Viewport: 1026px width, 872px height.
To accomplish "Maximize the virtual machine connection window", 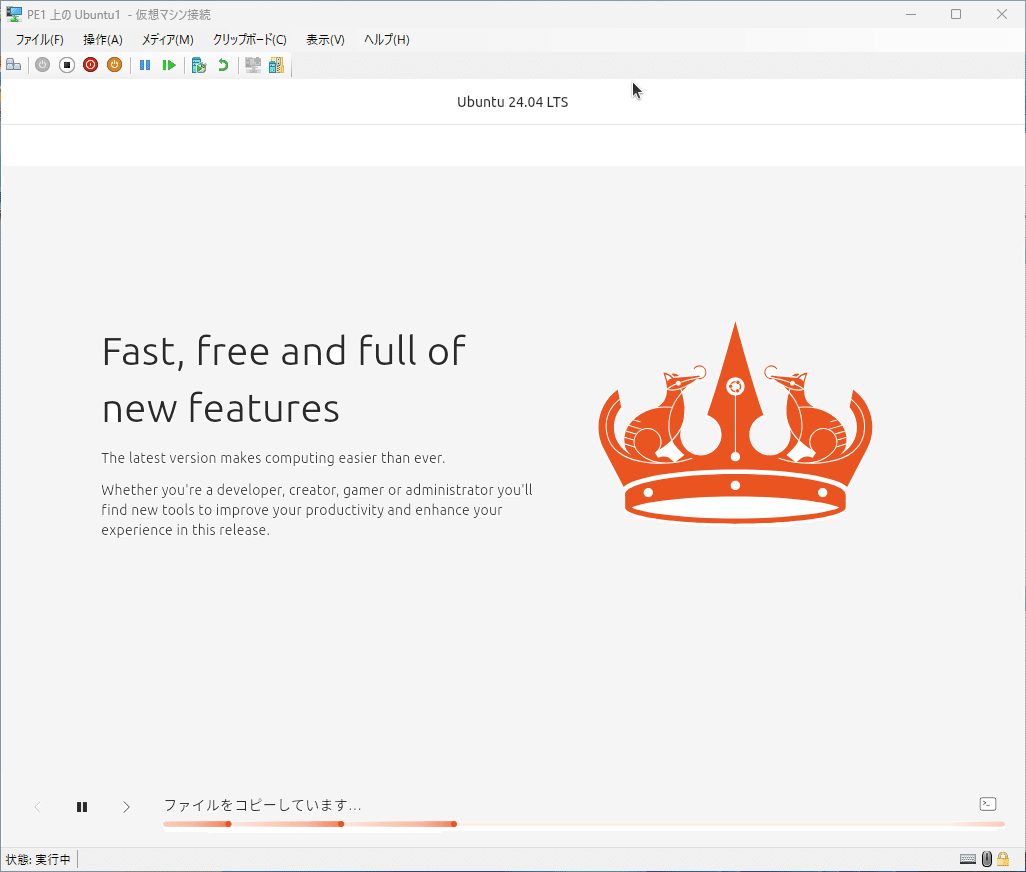I will coord(956,14).
